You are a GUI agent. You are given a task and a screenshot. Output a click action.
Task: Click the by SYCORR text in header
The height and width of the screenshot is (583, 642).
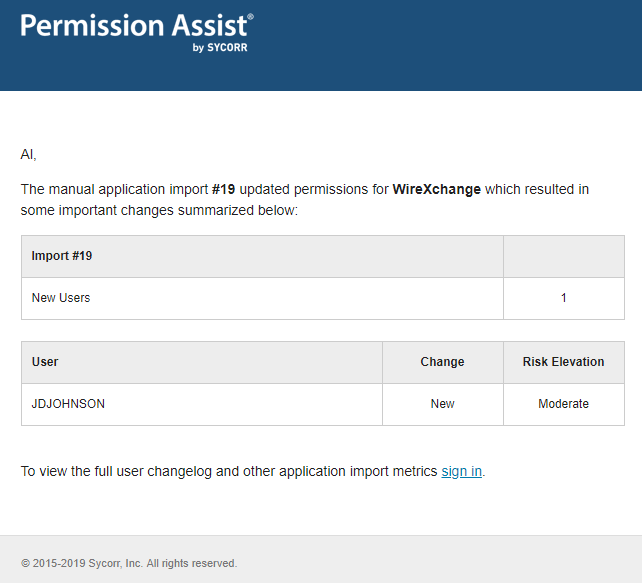(x=220, y=47)
